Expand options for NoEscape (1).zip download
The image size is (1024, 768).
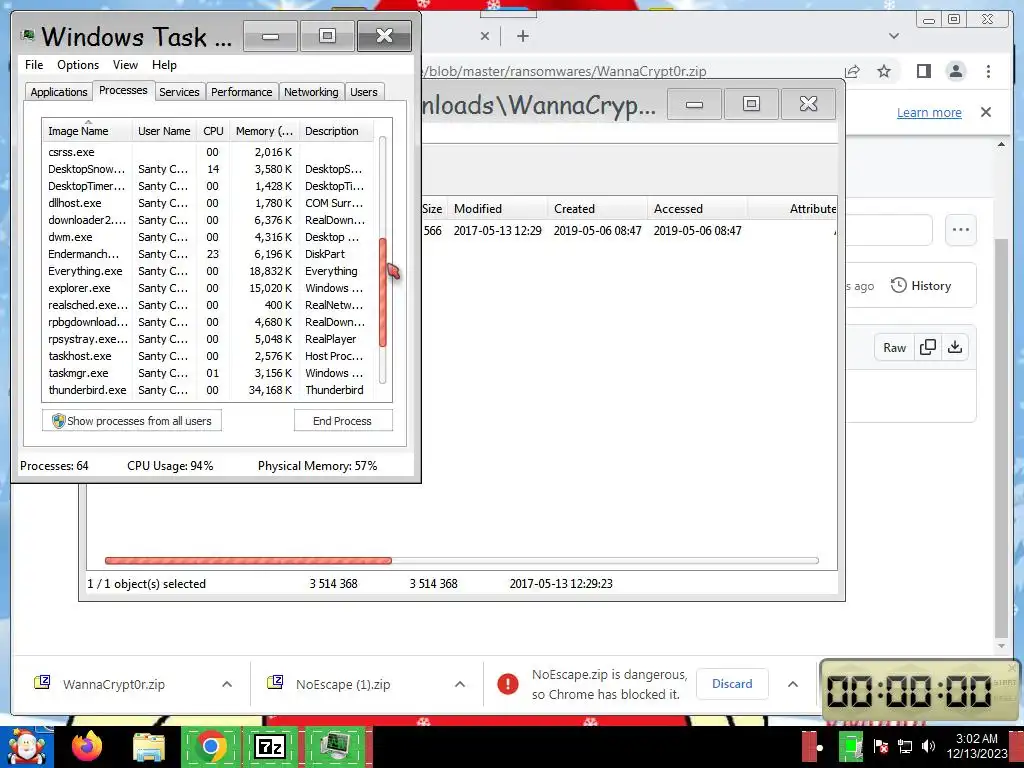pos(460,684)
